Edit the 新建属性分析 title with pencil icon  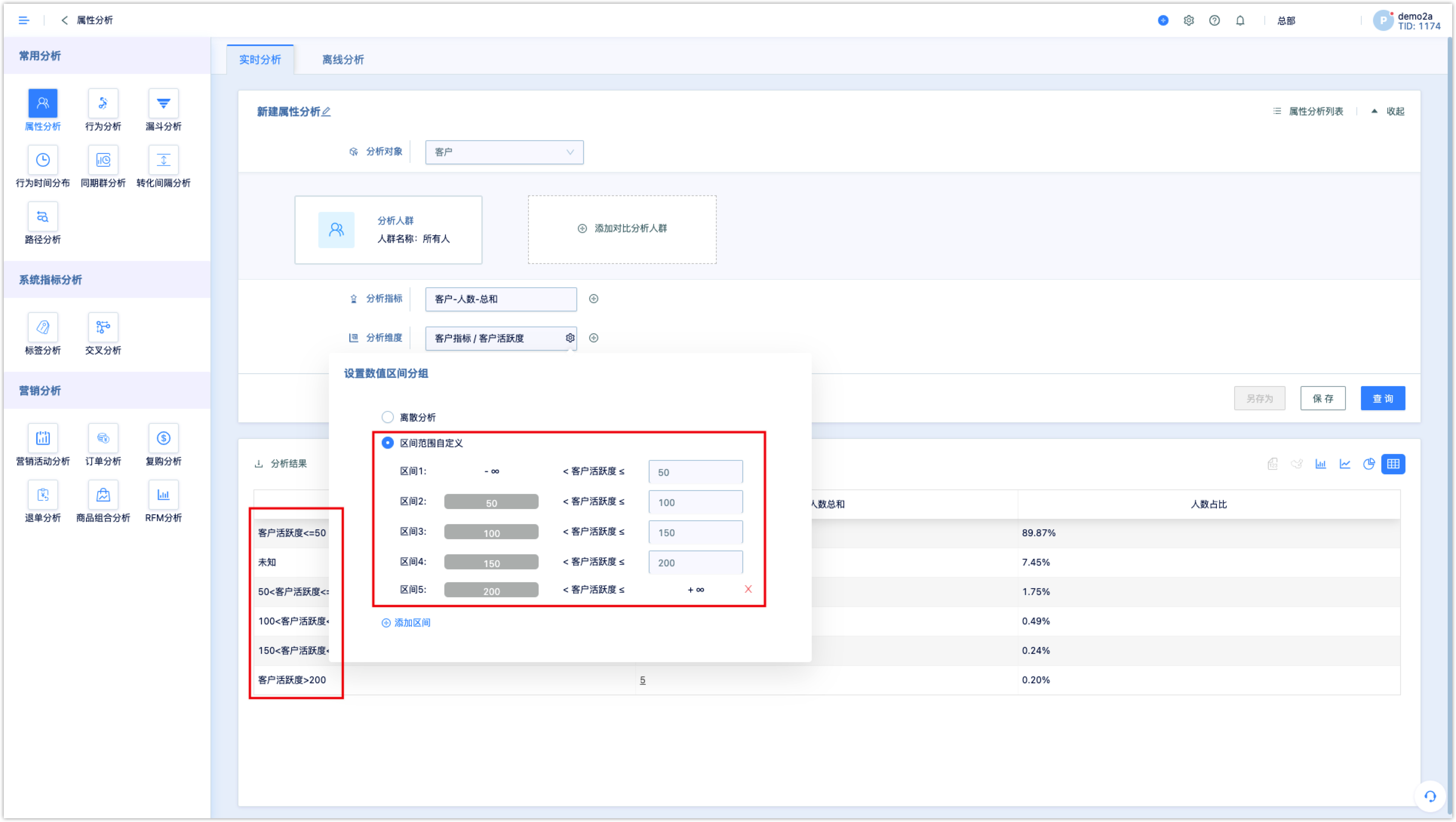326,112
